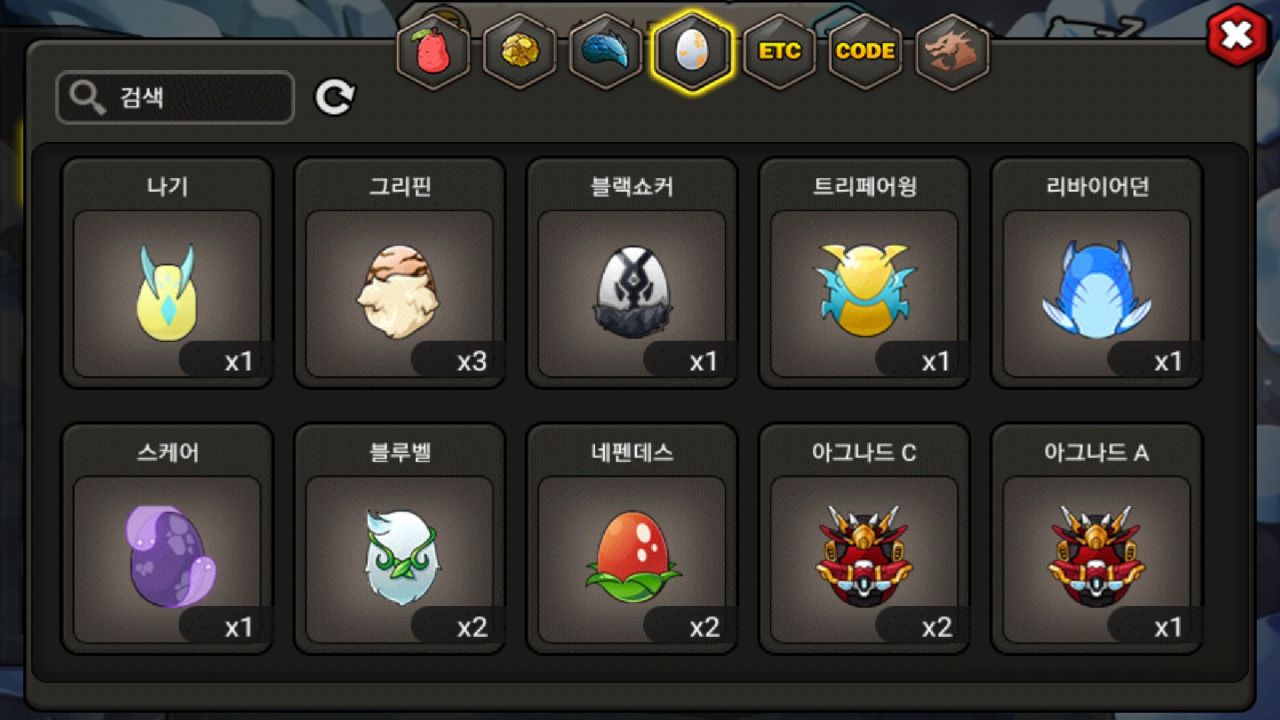Select the 나기 yellow egg
This screenshot has height=720, width=1280.
tap(167, 273)
